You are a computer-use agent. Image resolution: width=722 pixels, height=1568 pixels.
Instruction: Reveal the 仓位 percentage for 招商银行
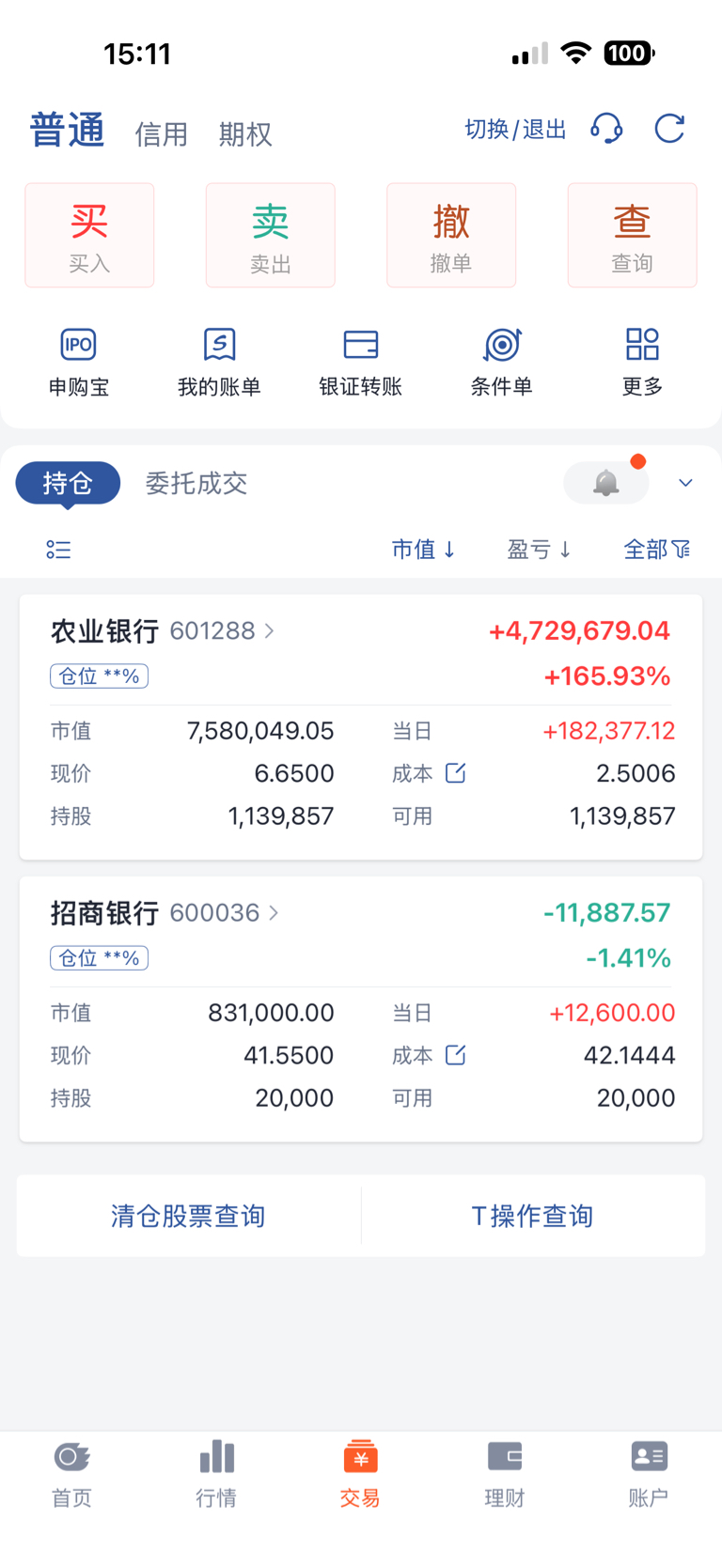point(99,958)
